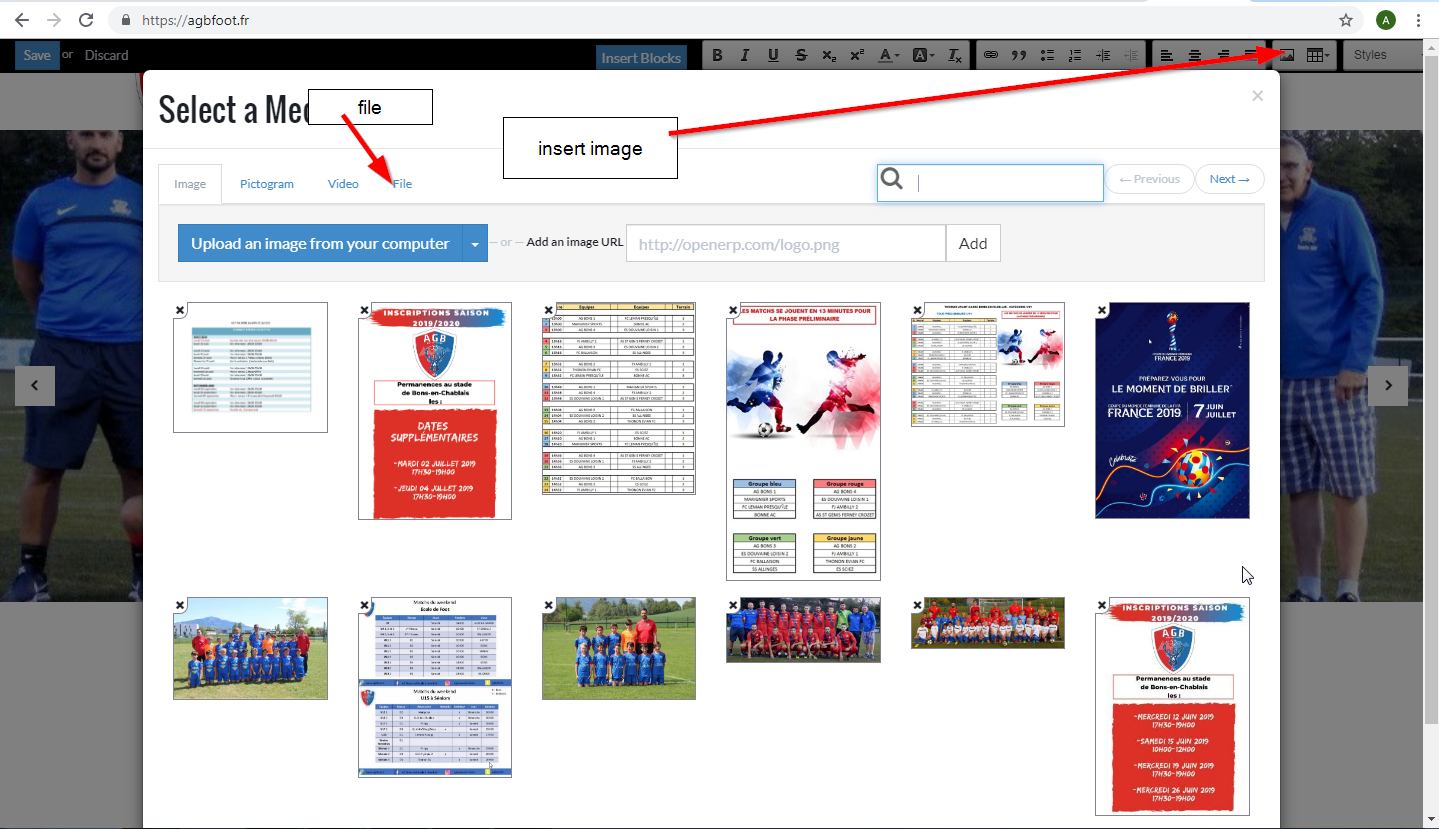The height and width of the screenshot is (829, 1439).
Task: Click the insert image toolbar icon
Action: click(1288, 56)
